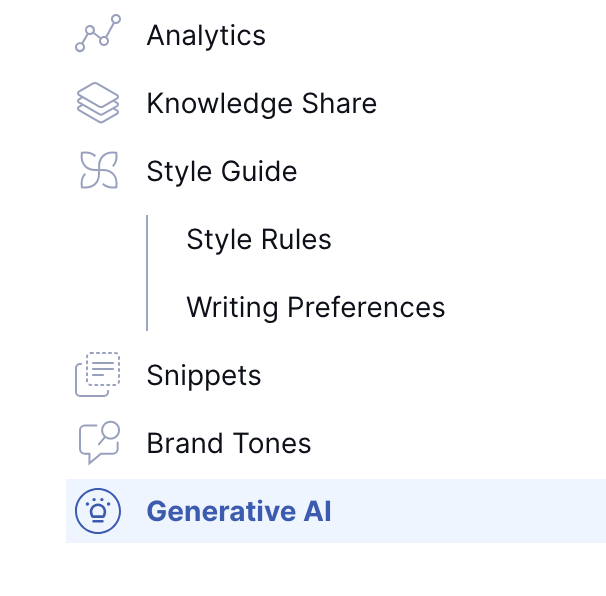The image size is (606, 596).
Task: Select Writing Preferences submenu item
Action: coord(315,307)
